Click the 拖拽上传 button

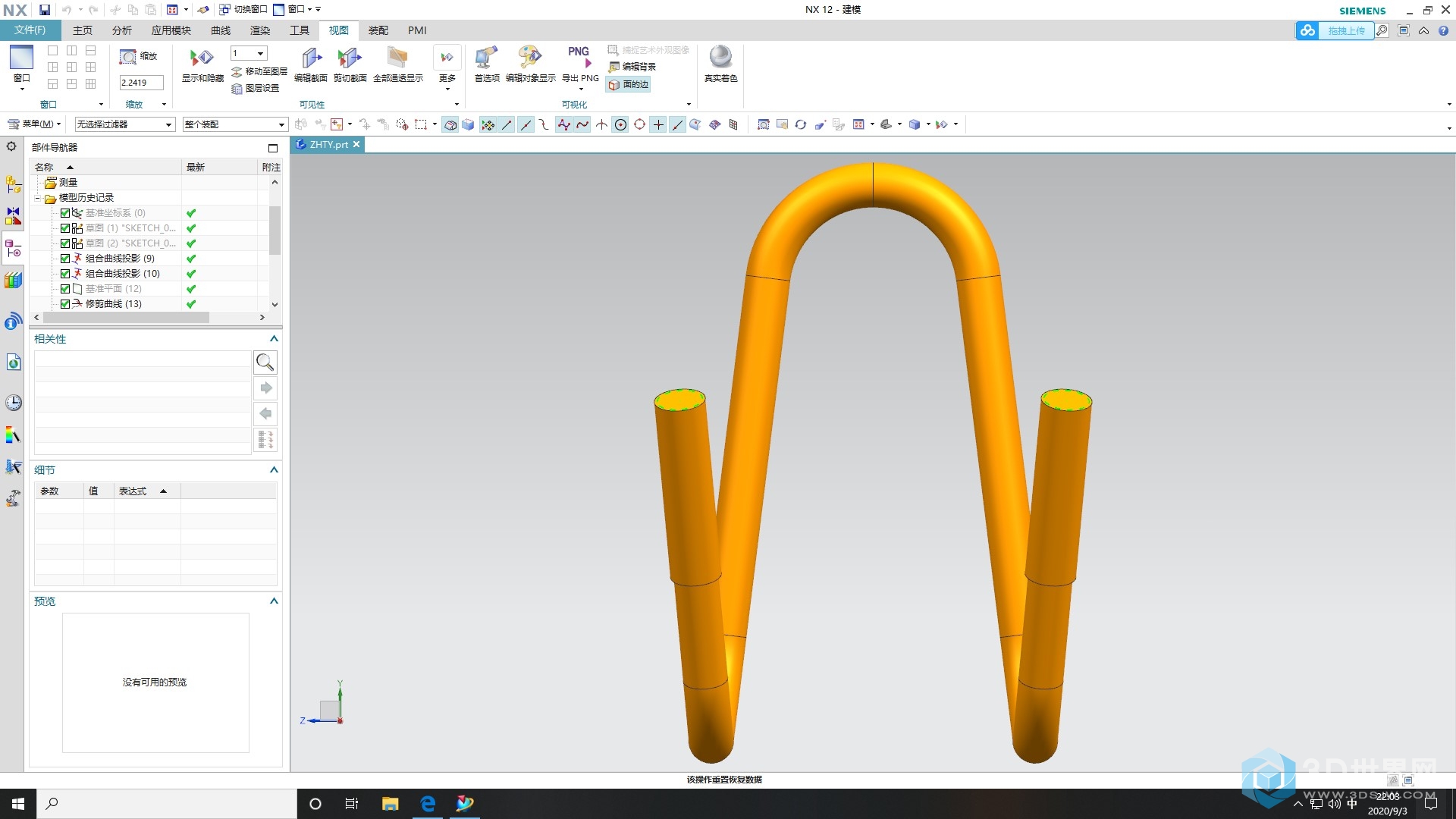[1335, 31]
